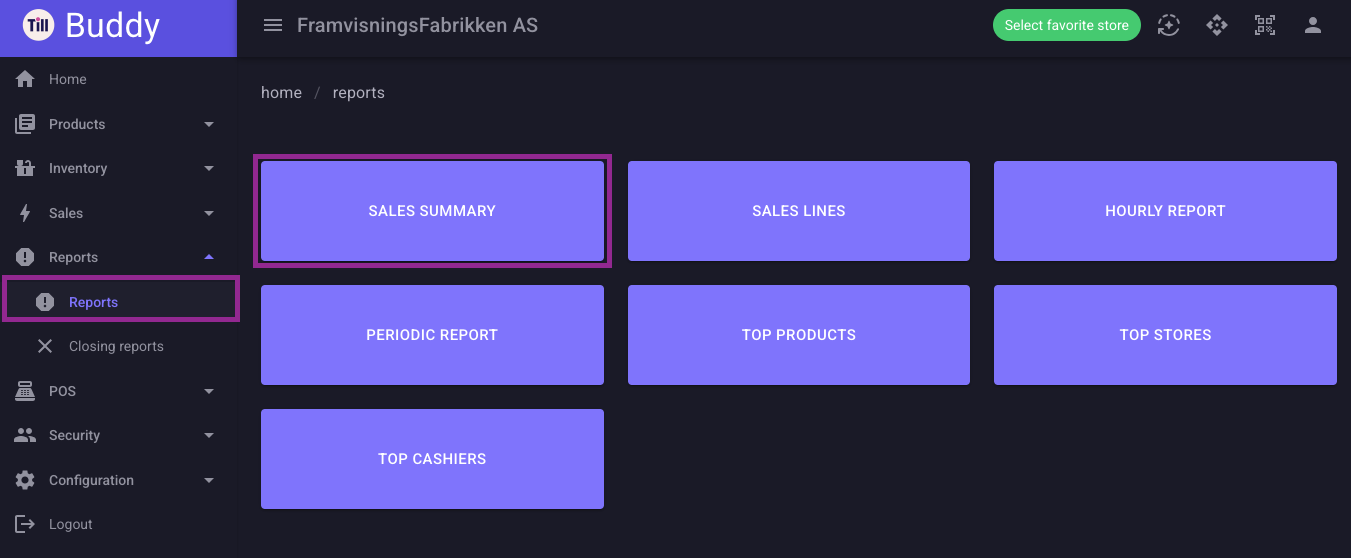The height and width of the screenshot is (558, 1351).
Task: Expand the Inventory menu arrow
Action: [x=209, y=168]
